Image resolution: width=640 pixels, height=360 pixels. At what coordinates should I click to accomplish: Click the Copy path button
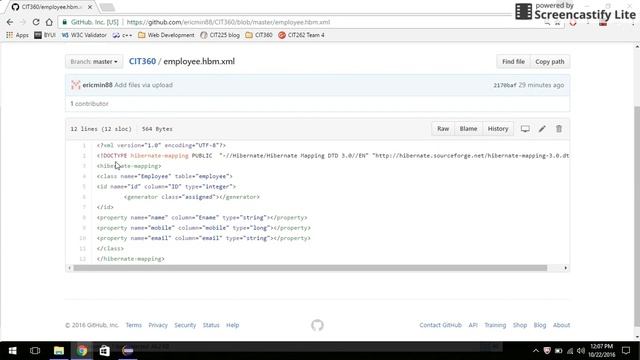tap(550, 62)
